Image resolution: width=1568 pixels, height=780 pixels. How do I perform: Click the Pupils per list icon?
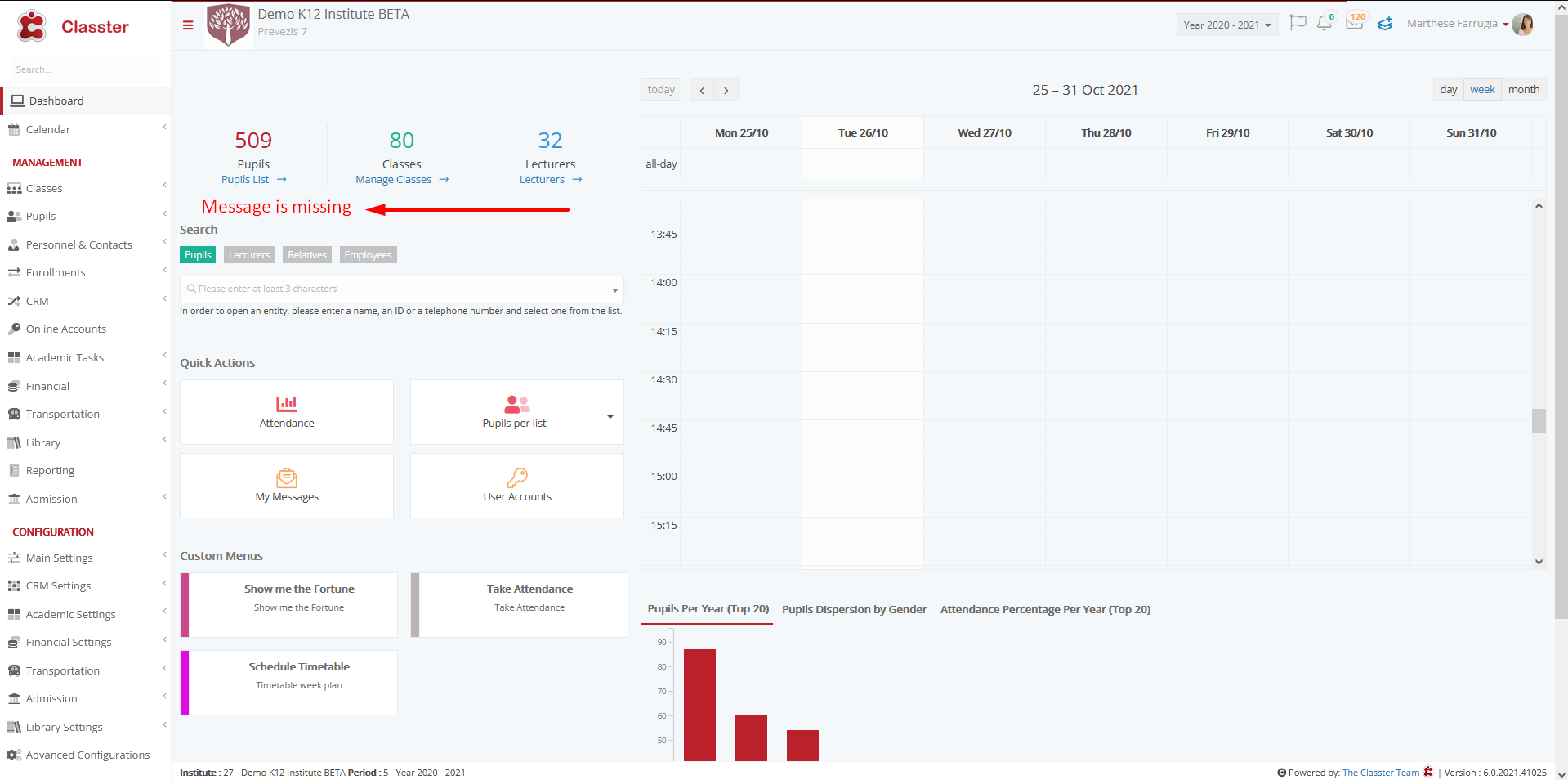coord(516,404)
